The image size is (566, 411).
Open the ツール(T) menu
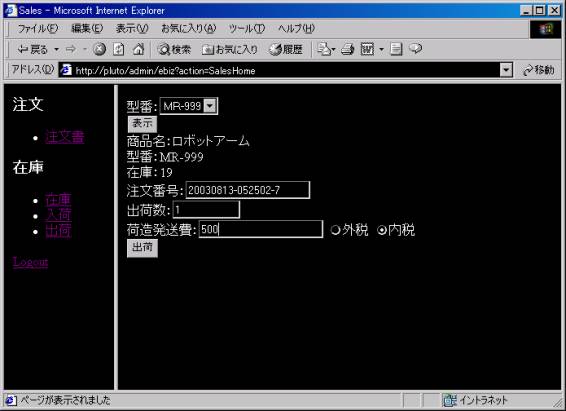pos(247,29)
